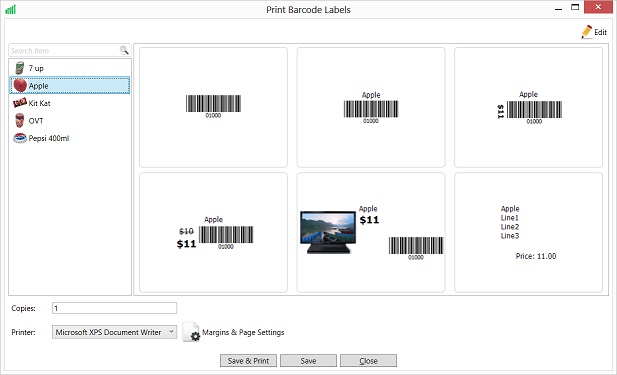
Task: Choose the barcode-only label template
Action: pos(213,107)
